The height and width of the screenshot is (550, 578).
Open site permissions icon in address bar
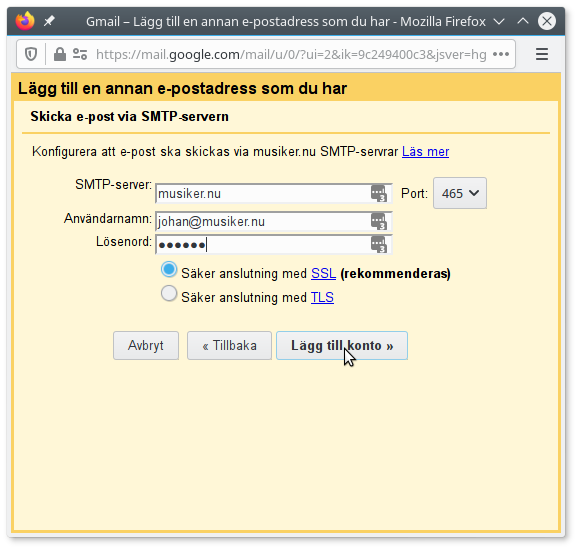point(80,54)
